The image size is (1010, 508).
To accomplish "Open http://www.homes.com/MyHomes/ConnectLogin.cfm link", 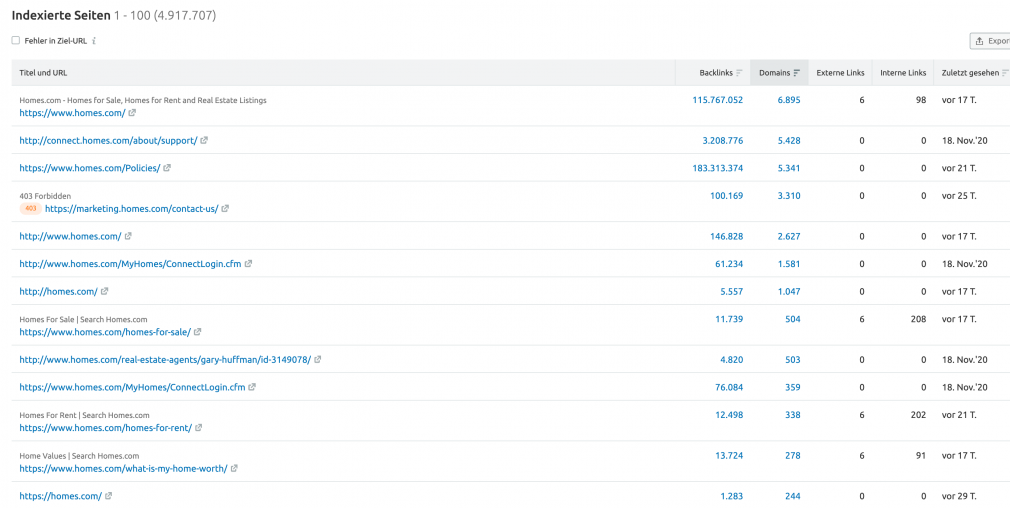I will click(x=131, y=263).
